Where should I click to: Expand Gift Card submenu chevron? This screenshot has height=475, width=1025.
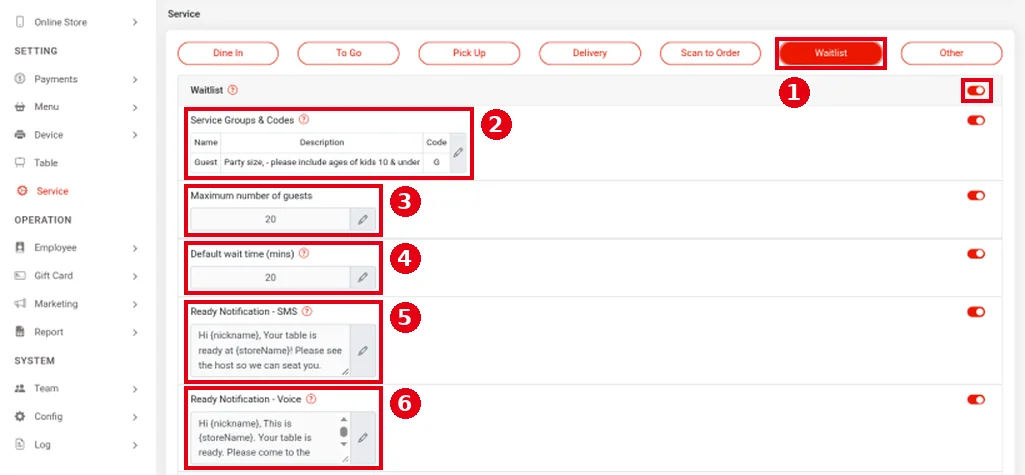point(135,276)
